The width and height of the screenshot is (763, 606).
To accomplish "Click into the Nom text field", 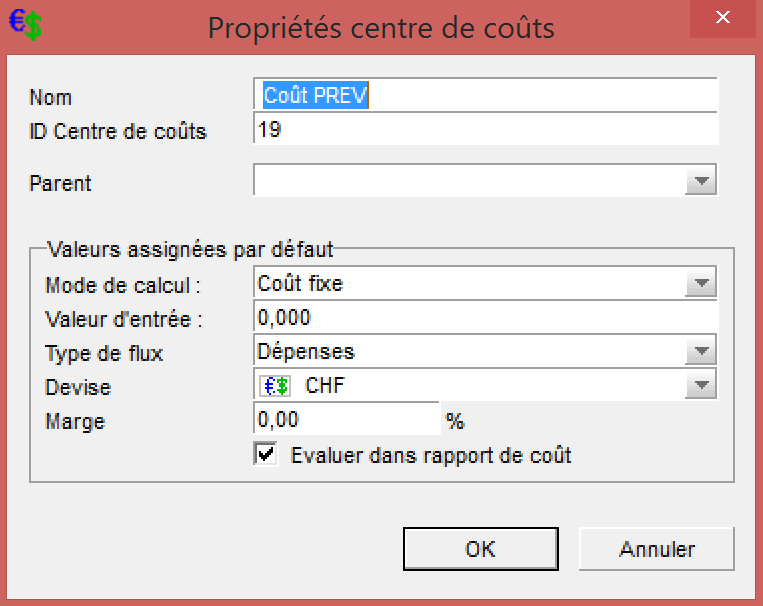I will point(487,95).
